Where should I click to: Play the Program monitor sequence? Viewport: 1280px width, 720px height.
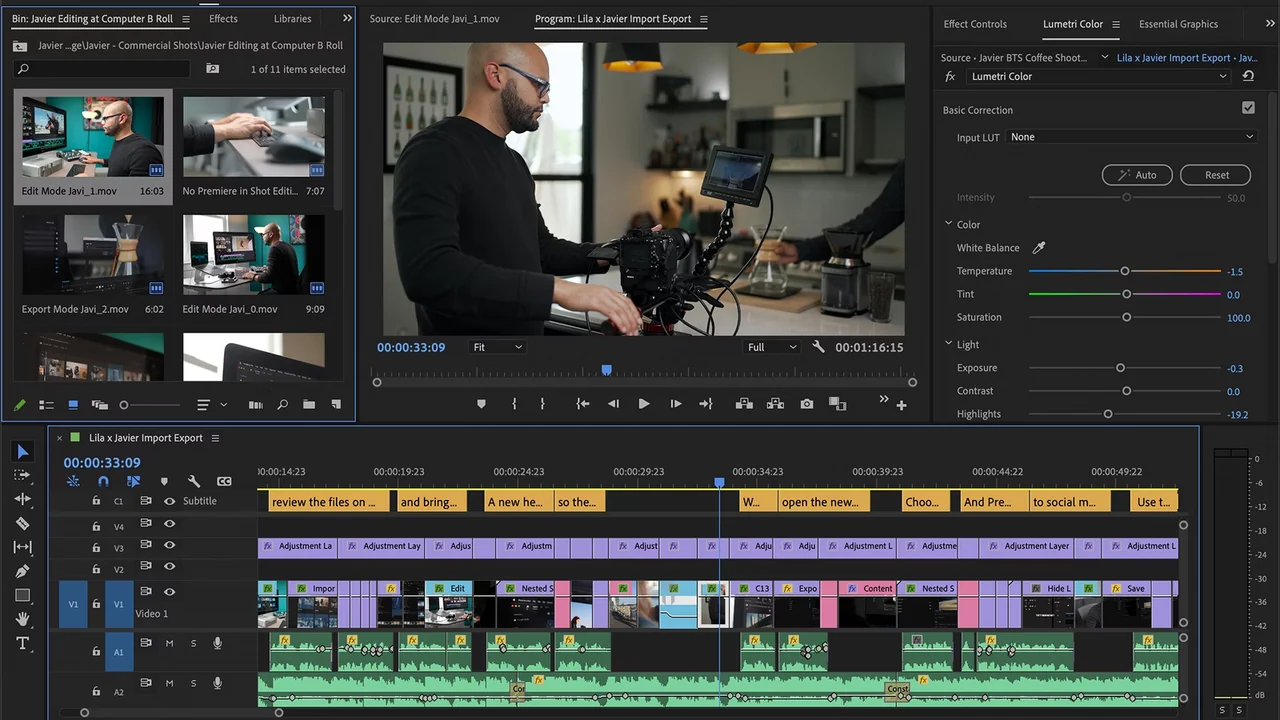click(x=644, y=404)
